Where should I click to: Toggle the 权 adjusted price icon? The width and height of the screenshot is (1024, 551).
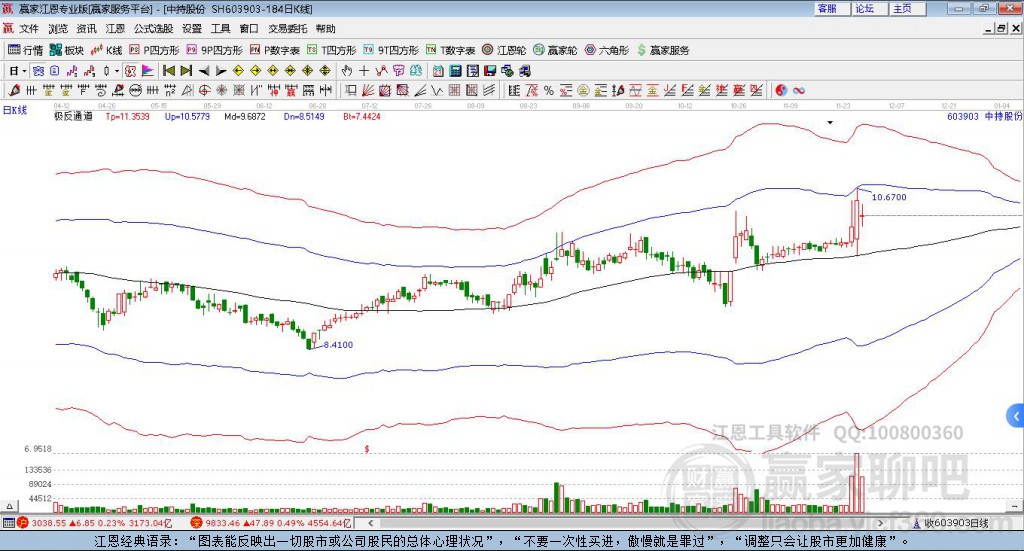130,71
